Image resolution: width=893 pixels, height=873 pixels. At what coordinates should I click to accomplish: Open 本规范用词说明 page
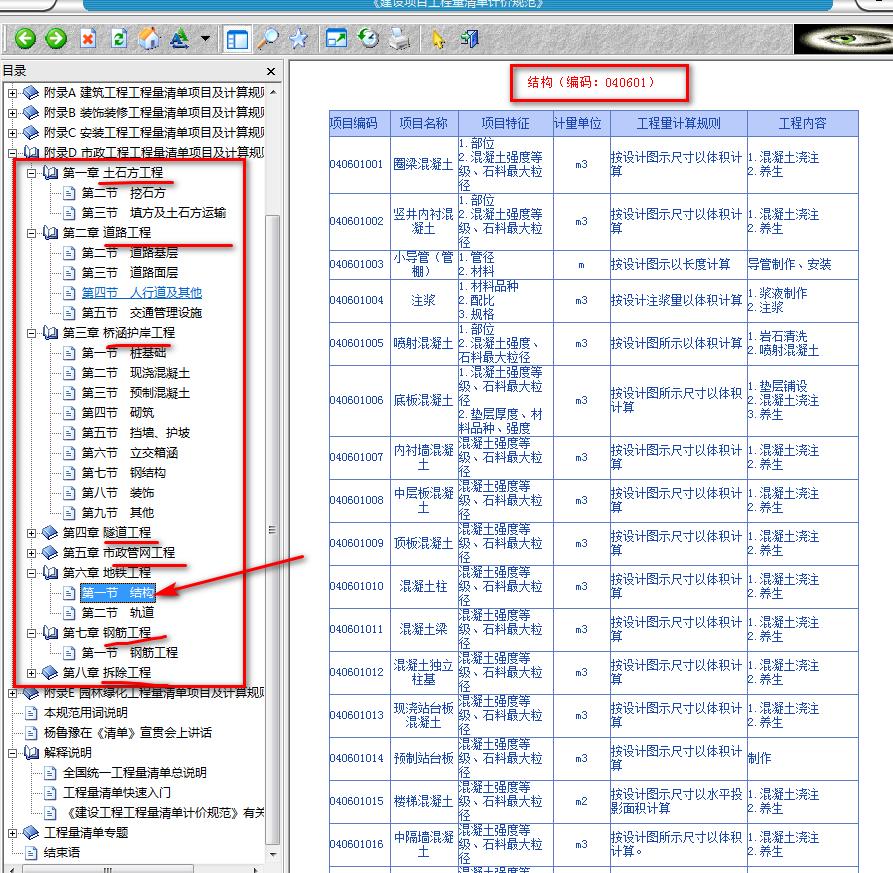(85, 713)
